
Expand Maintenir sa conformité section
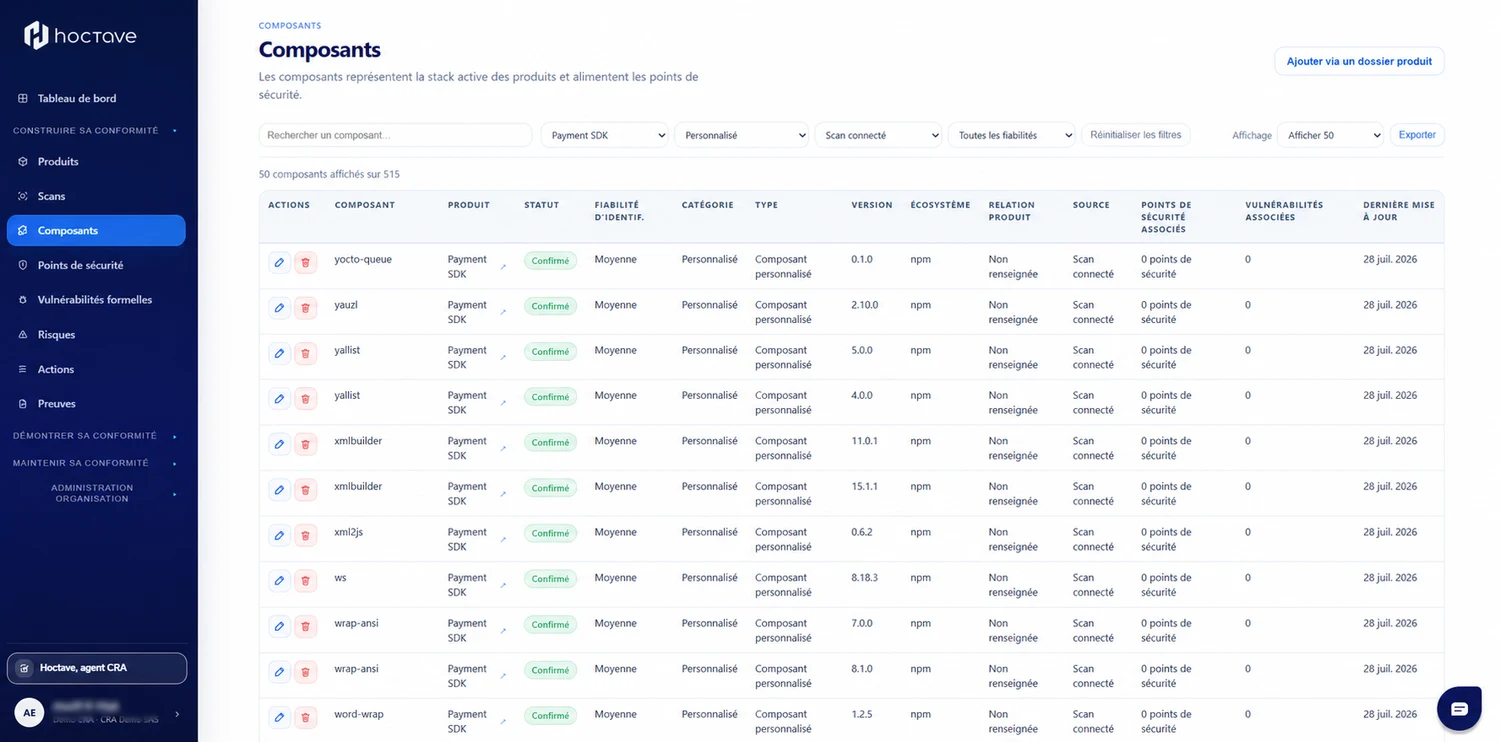point(94,463)
